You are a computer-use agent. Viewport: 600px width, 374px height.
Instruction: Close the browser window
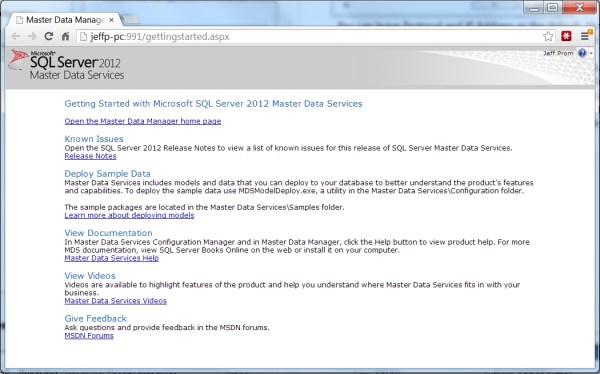coord(579,7)
